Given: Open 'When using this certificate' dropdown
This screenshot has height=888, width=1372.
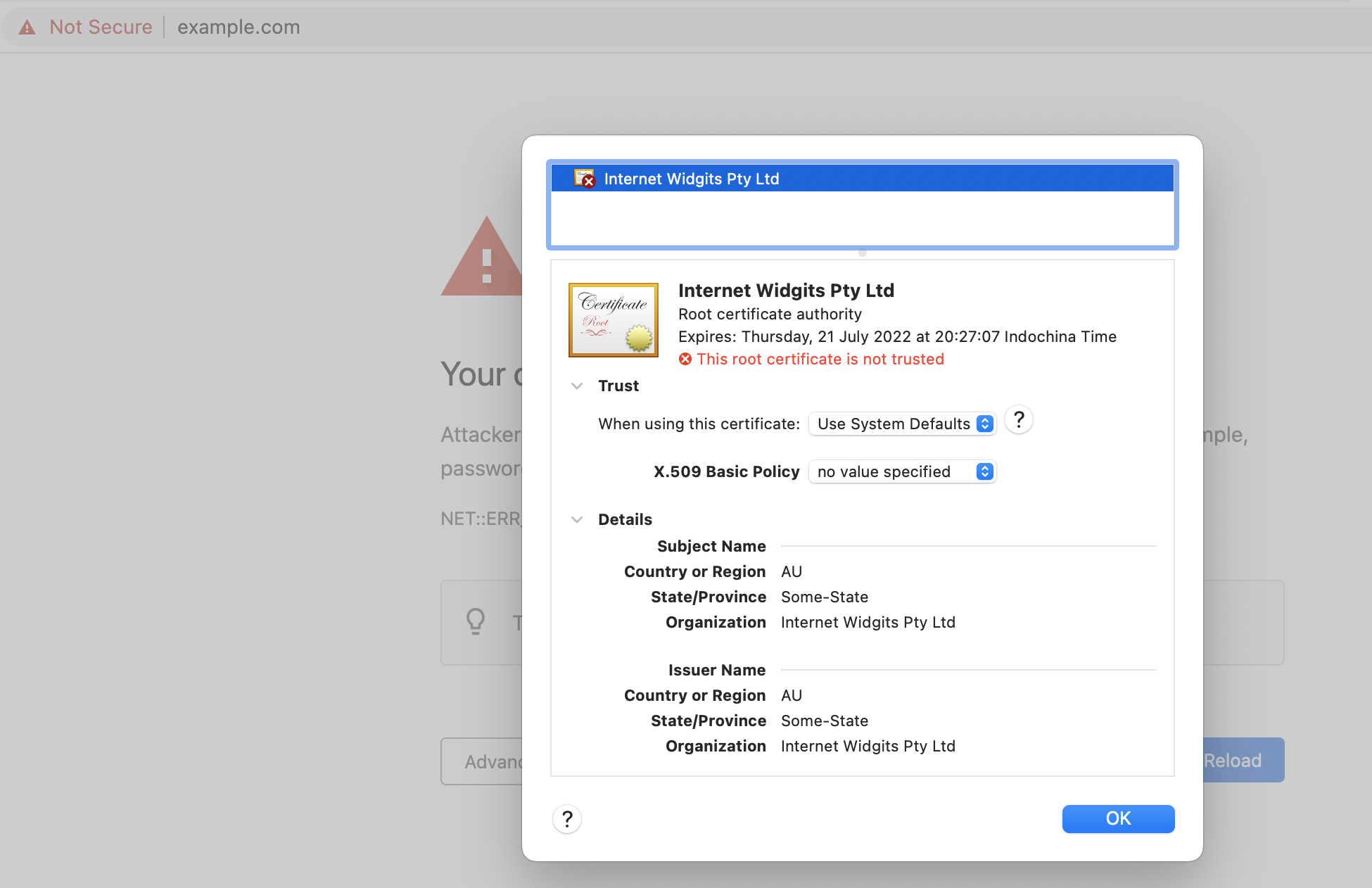Looking at the screenshot, I should point(903,424).
